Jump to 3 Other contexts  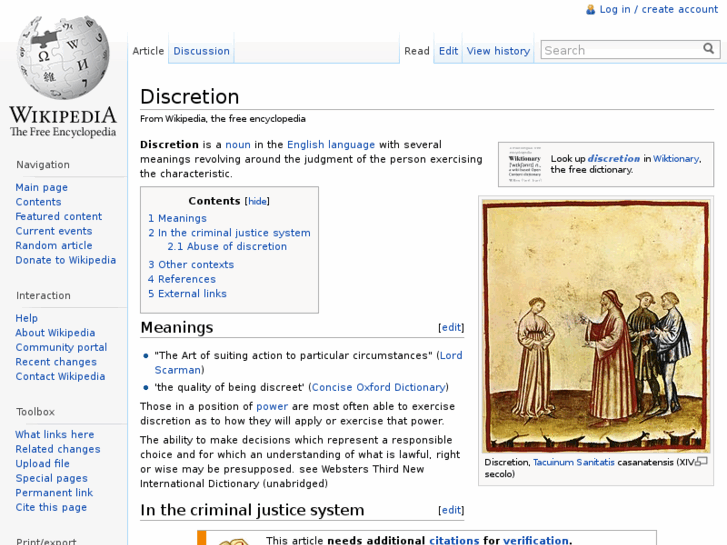(x=191, y=265)
